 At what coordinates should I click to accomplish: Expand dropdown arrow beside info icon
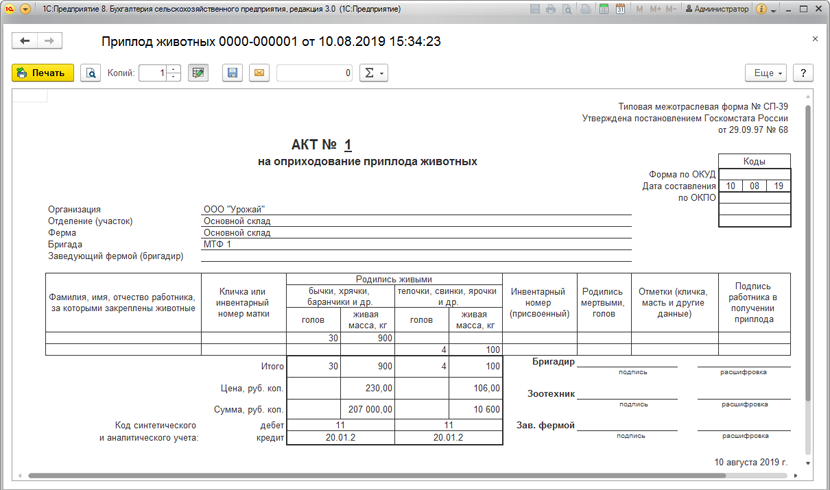[x=773, y=10]
